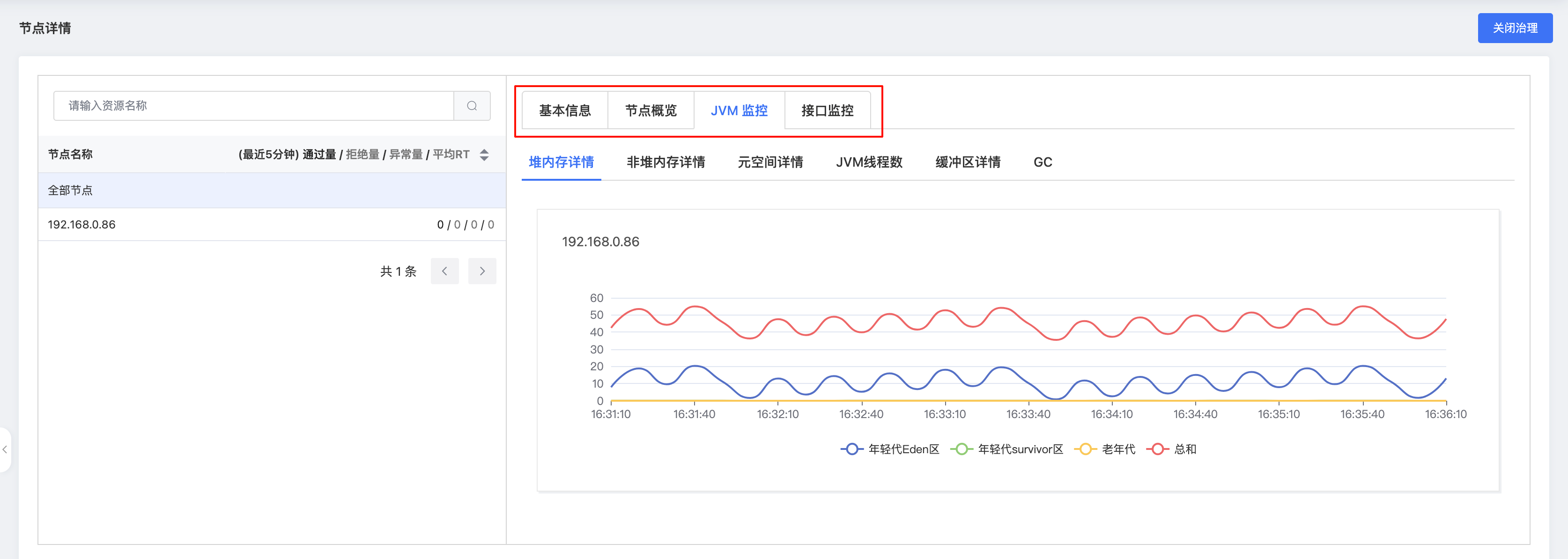Switch to 基本信息 tab

click(x=565, y=110)
